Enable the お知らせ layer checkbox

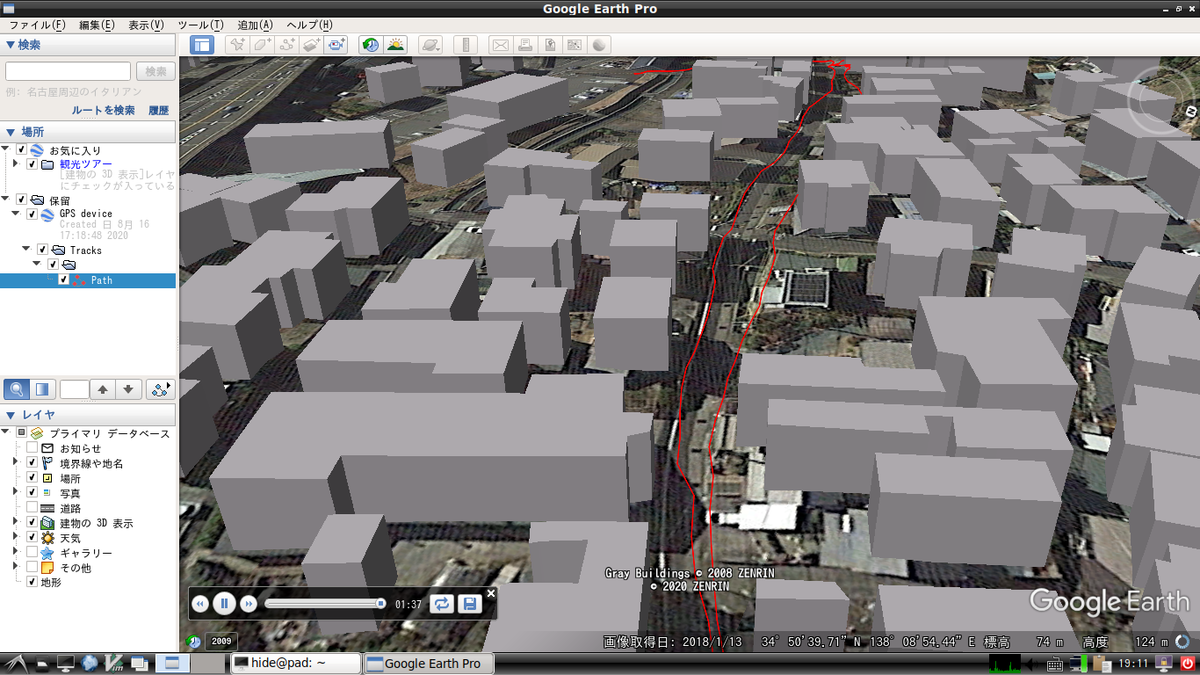tap(32, 449)
